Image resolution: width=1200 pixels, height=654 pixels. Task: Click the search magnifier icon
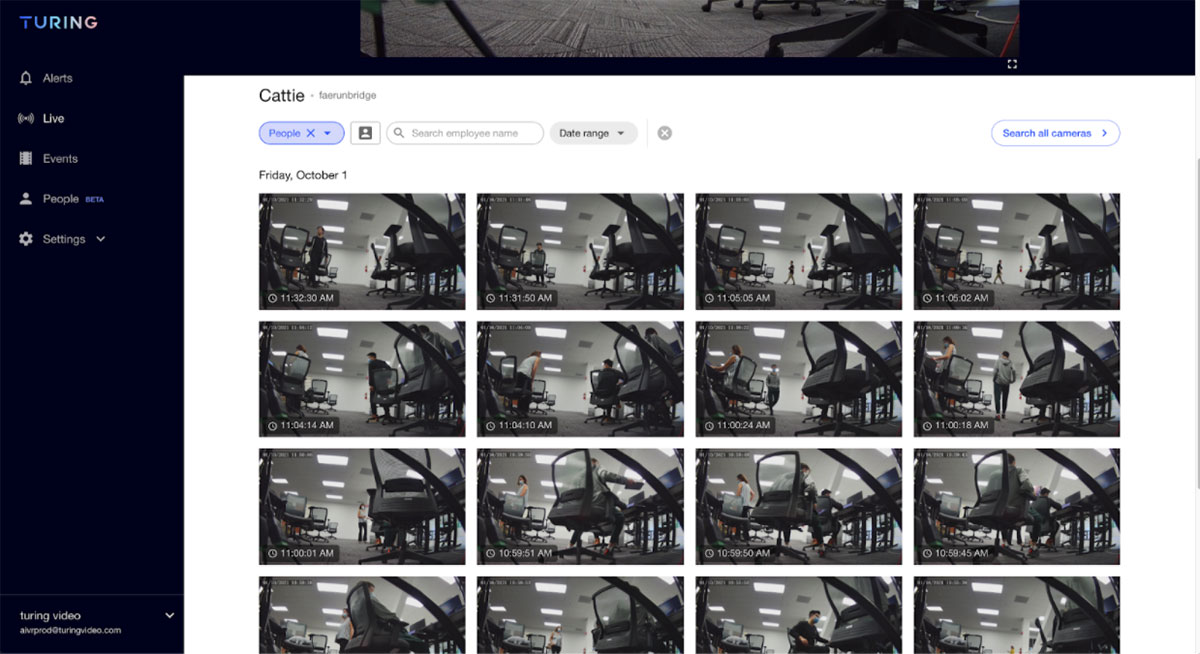tap(399, 133)
